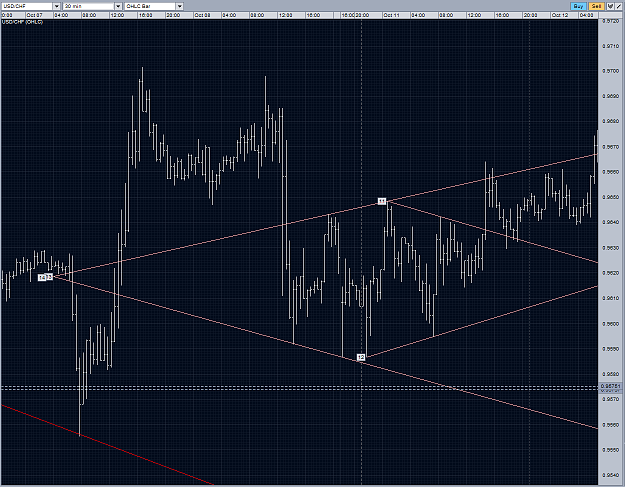
Task: Click the Oct 11 date label
Action: pos(391,15)
